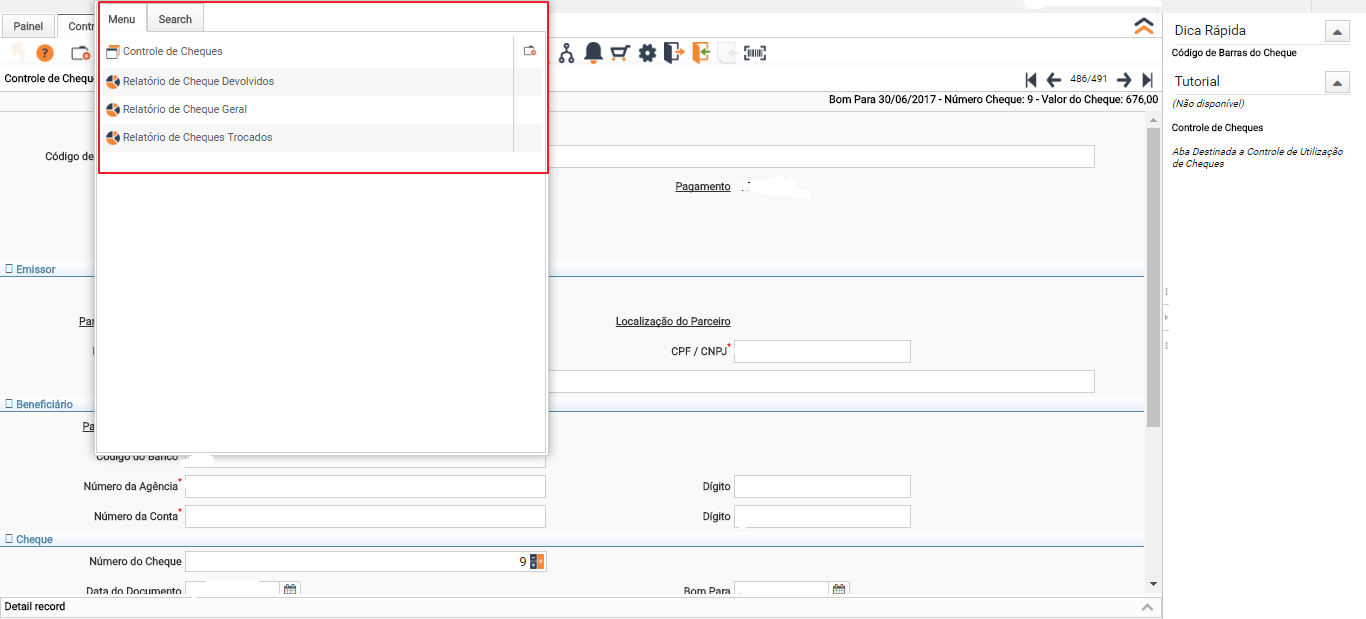This screenshot has width=1366, height=619.
Task: Collapse the Beneficiário section
Action: click(10, 404)
